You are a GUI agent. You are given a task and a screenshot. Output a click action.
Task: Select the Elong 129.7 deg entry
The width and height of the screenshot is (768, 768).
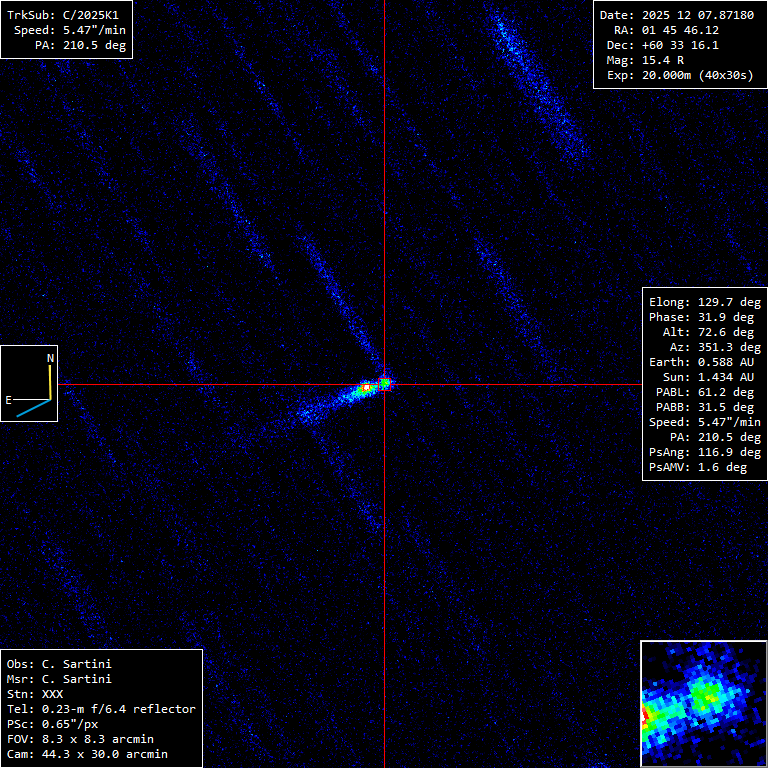coord(704,302)
